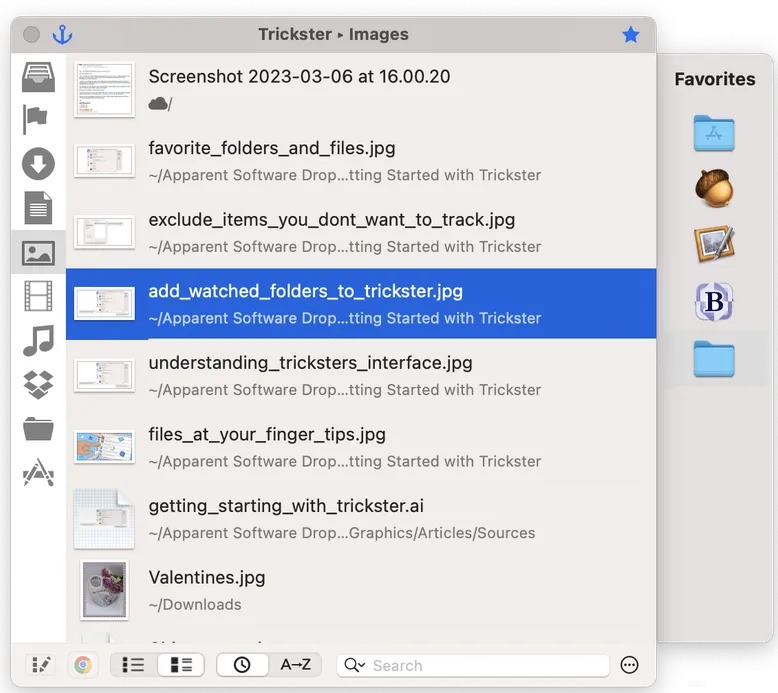Click the anchor pin icon in the title bar
The height and width of the screenshot is (693, 778).
[x=63, y=35]
